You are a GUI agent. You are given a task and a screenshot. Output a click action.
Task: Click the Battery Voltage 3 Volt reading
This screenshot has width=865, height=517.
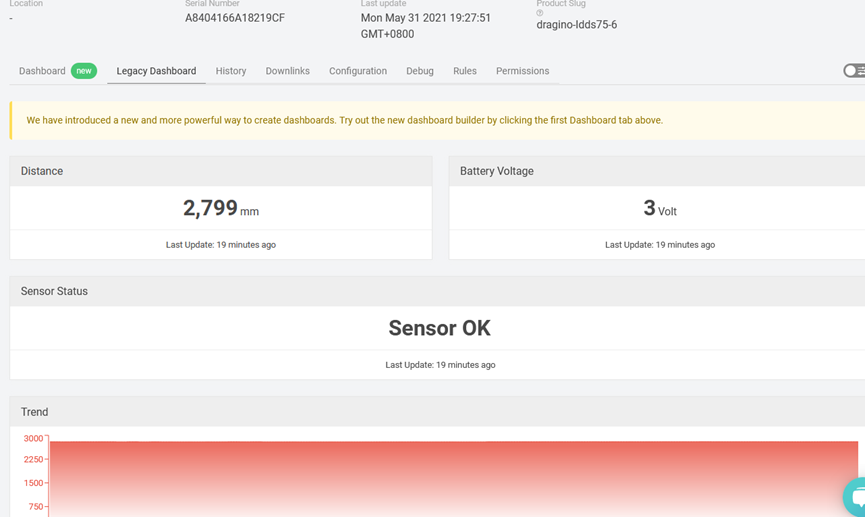click(x=660, y=208)
